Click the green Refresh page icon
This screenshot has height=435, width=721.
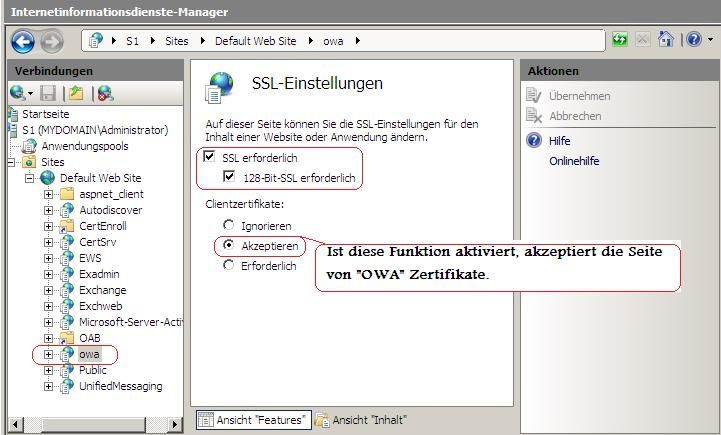[620, 40]
